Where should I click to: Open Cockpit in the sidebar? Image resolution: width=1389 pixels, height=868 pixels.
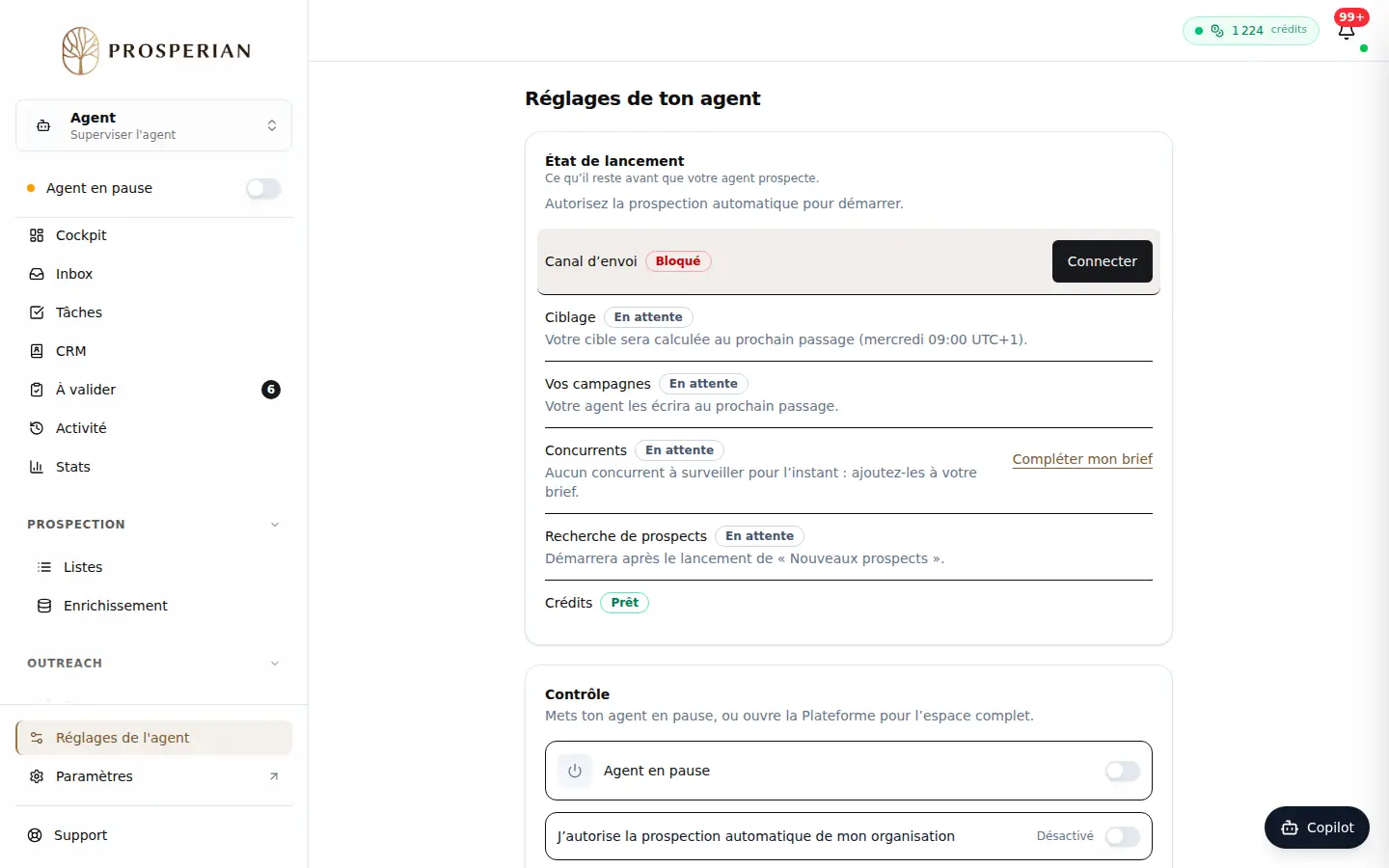point(154,235)
